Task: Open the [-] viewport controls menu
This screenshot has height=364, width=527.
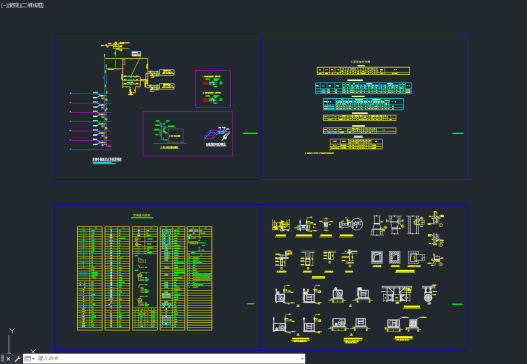Action: [3, 5]
